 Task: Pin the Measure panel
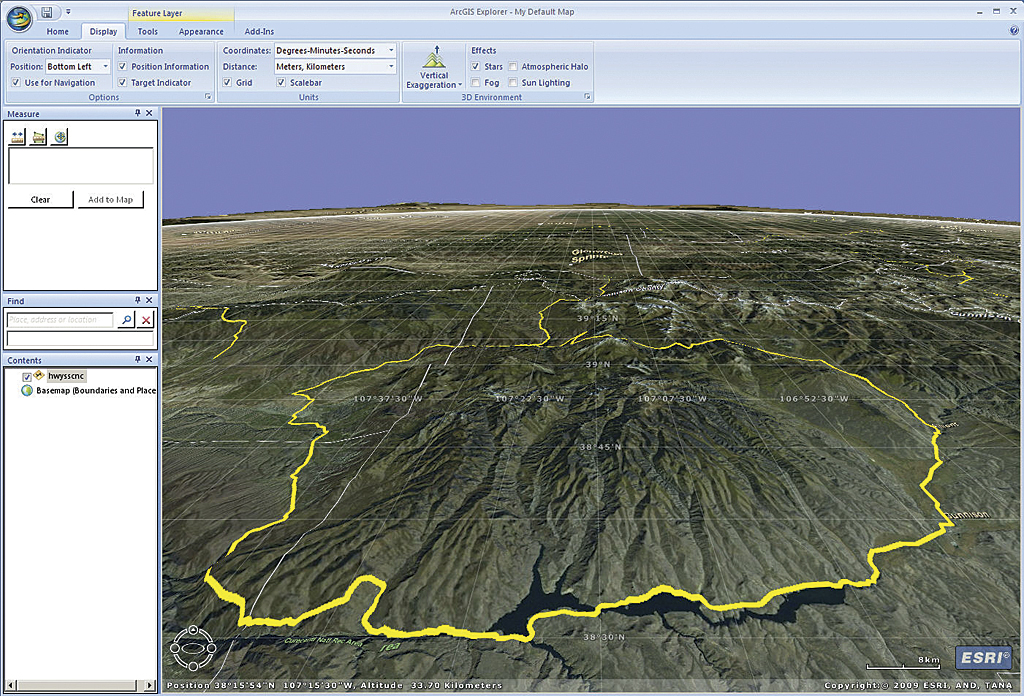coord(138,113)
